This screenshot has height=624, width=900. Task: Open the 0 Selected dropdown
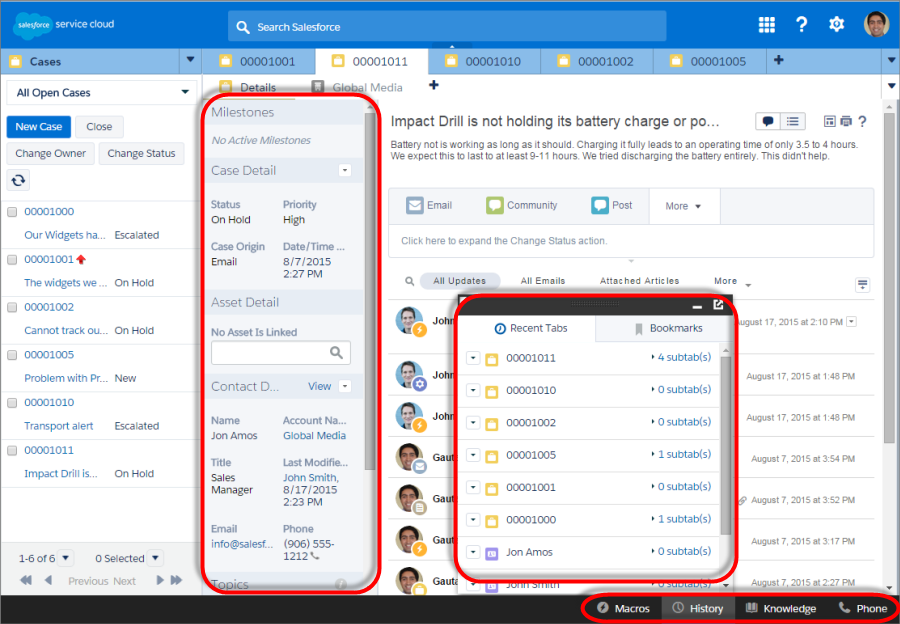(x=156, y=557)
